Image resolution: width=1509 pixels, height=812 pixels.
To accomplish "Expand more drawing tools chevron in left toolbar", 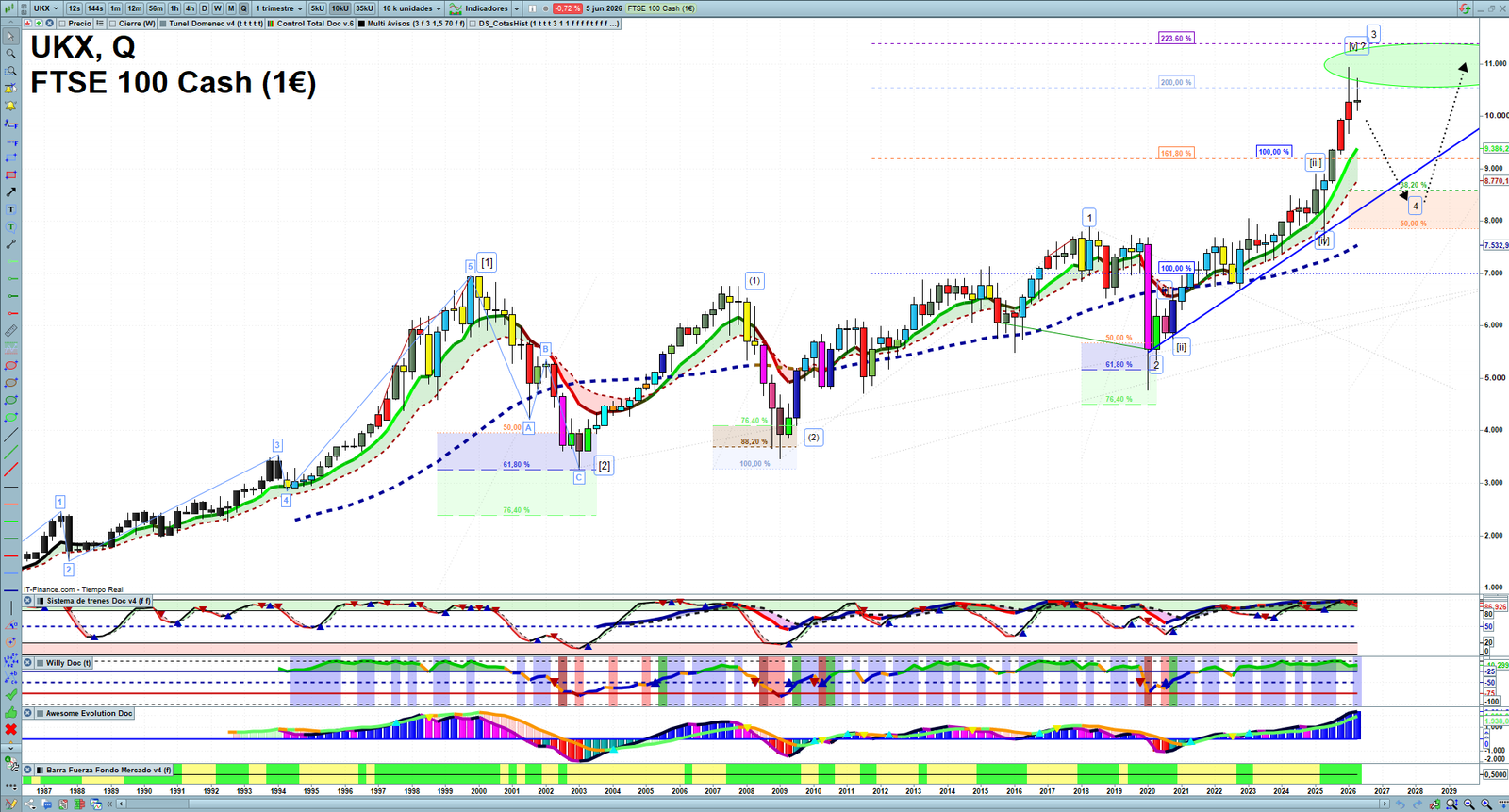I will [11, 747].
